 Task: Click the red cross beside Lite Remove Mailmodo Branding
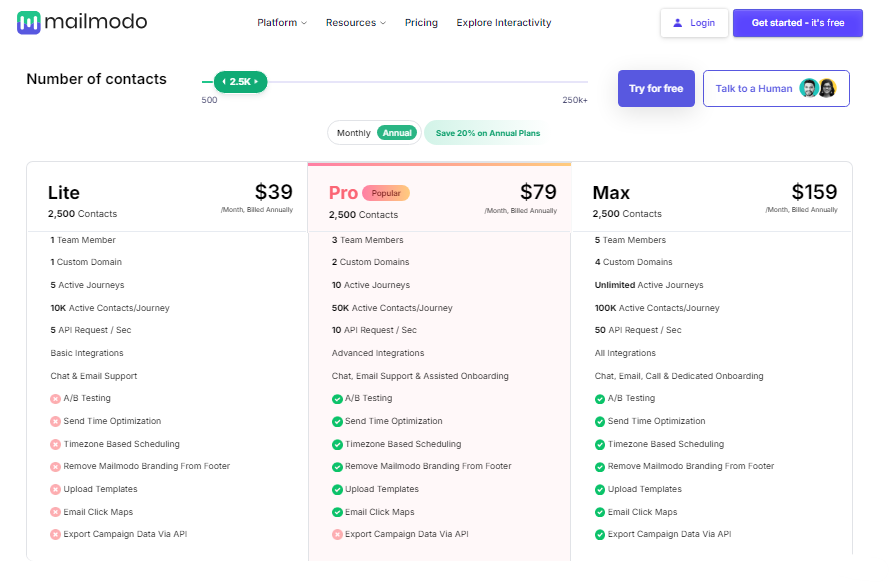click(x=56, y=467)
